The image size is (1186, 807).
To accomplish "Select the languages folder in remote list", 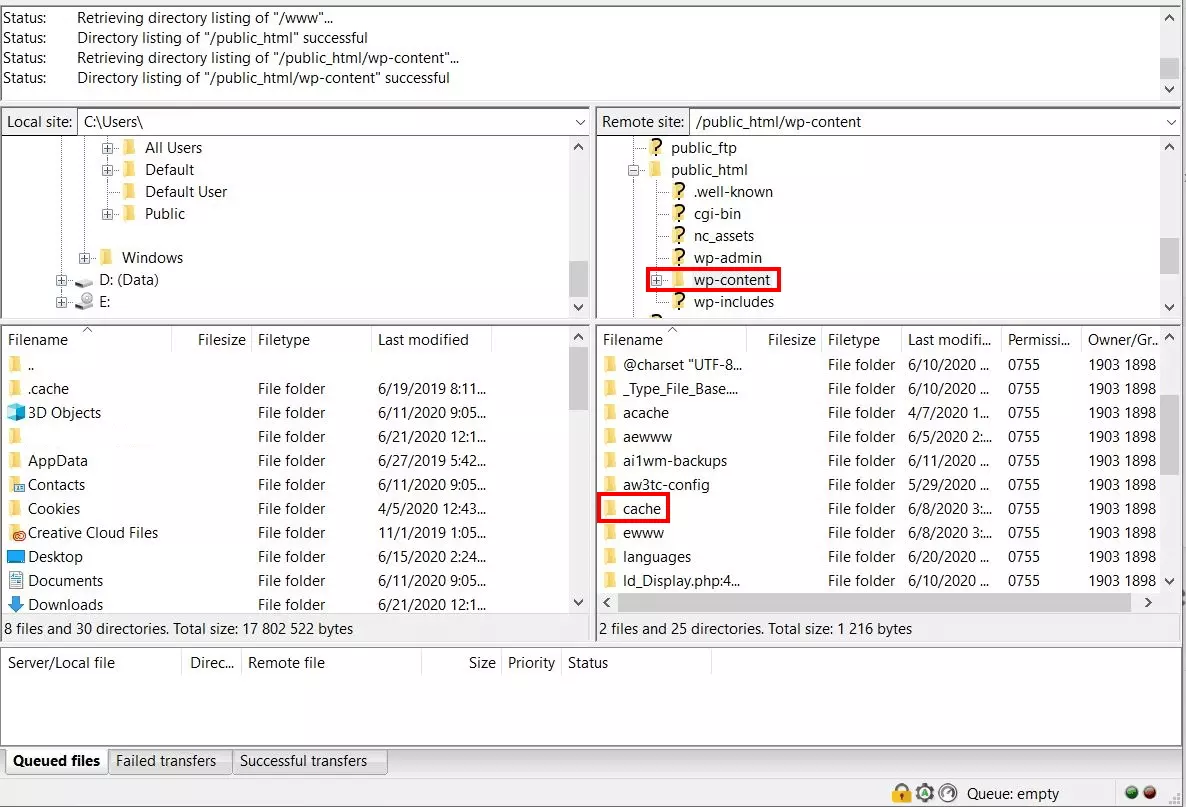I will point(657,557).
